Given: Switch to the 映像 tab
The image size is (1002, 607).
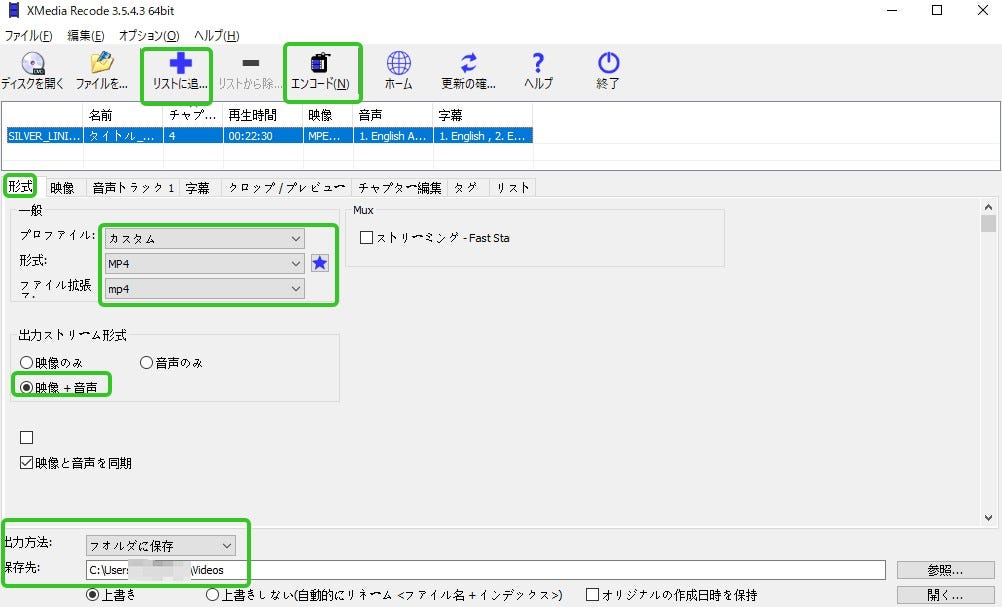Looking at the screenshot, I should (x=62, y=188).
